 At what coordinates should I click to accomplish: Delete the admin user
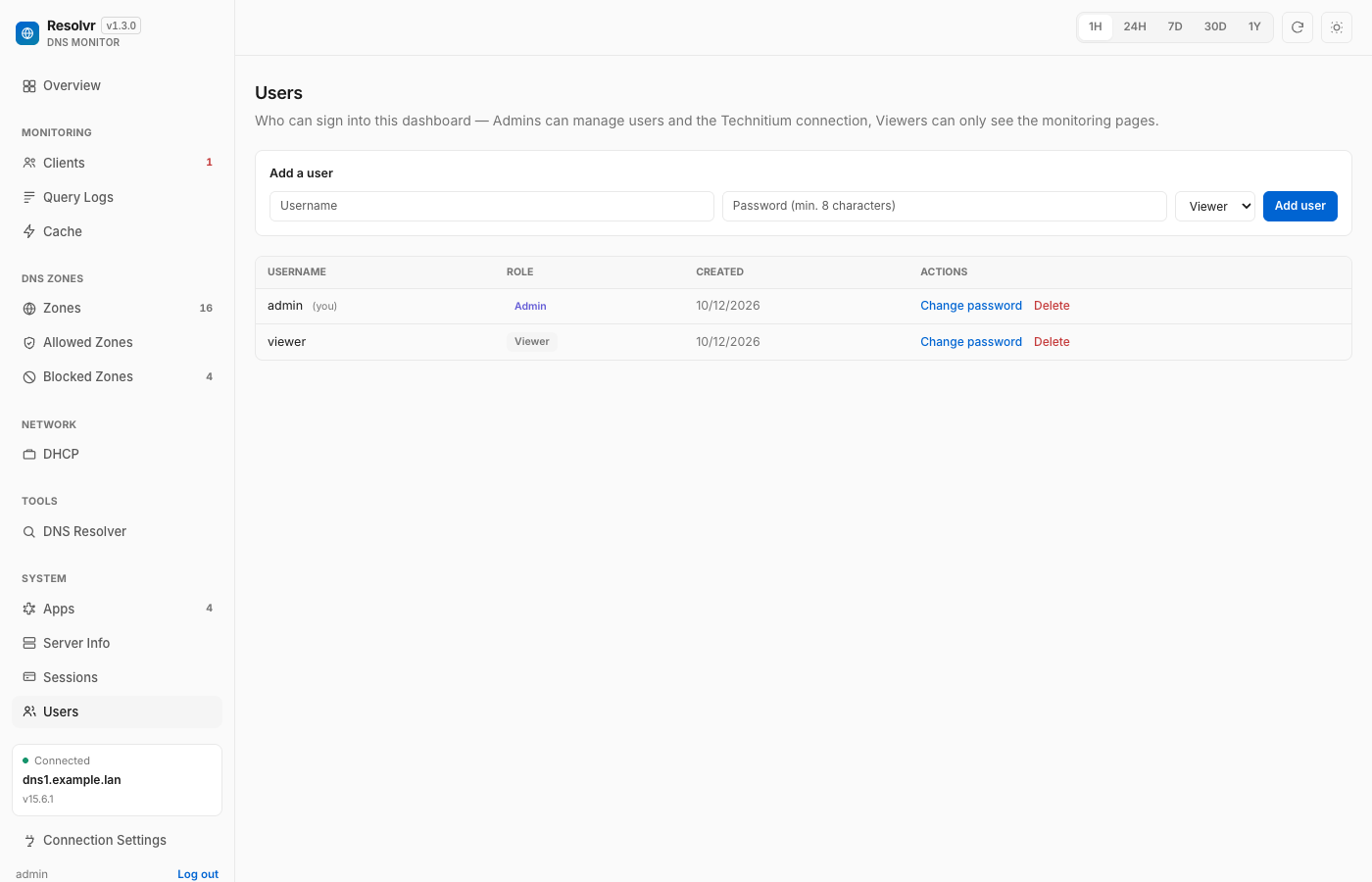coord(1052,306)
